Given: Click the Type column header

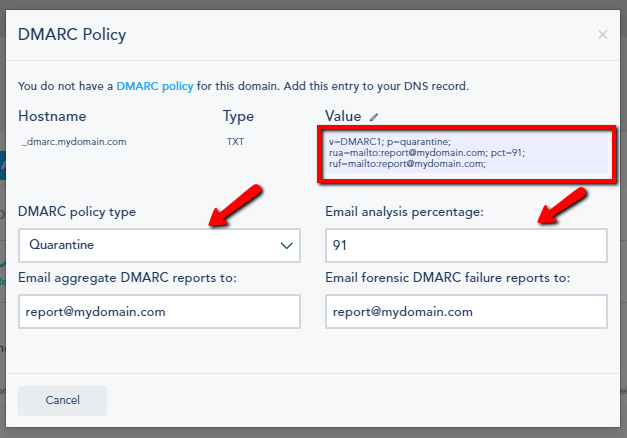Looking at the screenshot, I should coord(238,117).
